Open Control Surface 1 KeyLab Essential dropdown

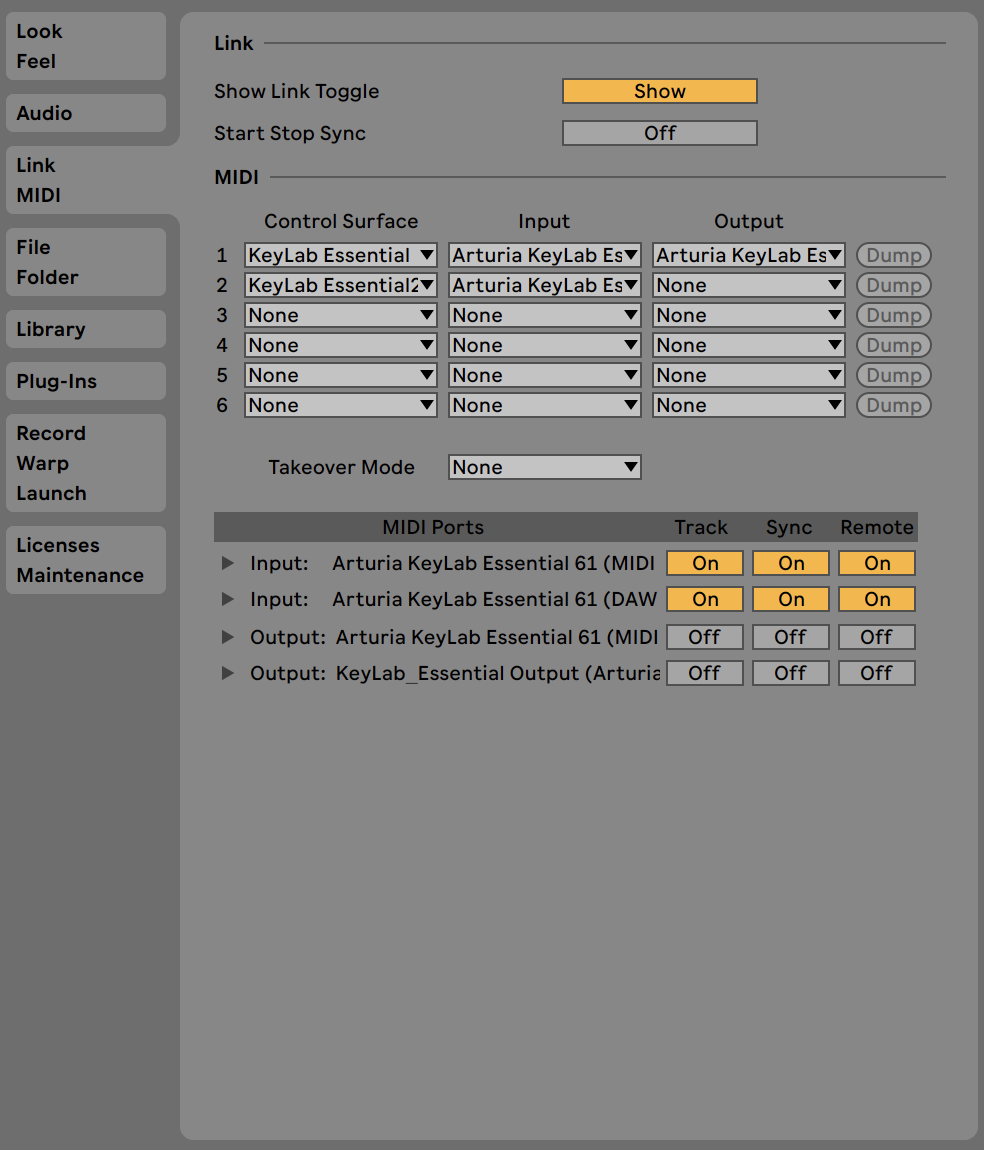(341, 255)
